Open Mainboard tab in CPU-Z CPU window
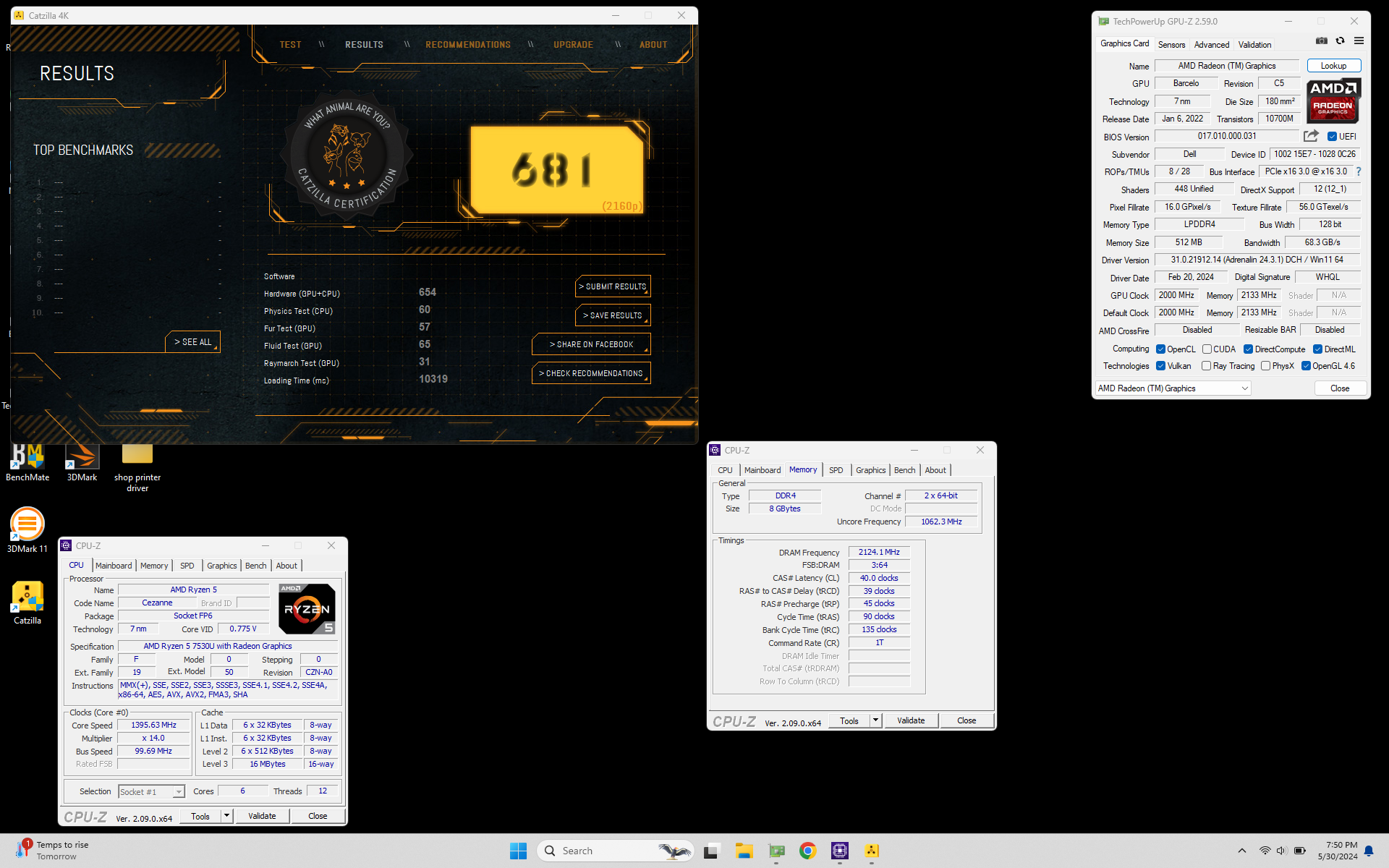Image resolution: width=1389 pixels, height=868 pixels. click(x=114, y=566)
